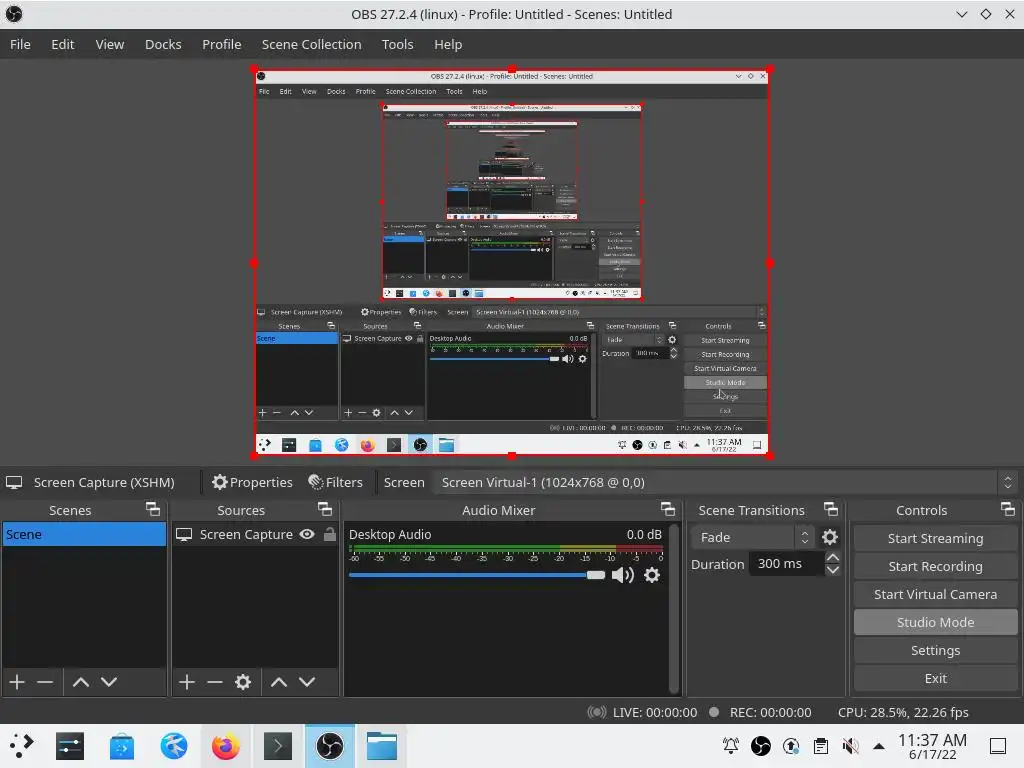Image resolution: width=1024 pixels, height=768 pixels.
Task: Click Exit button in Controls
Action: [935, 679]
